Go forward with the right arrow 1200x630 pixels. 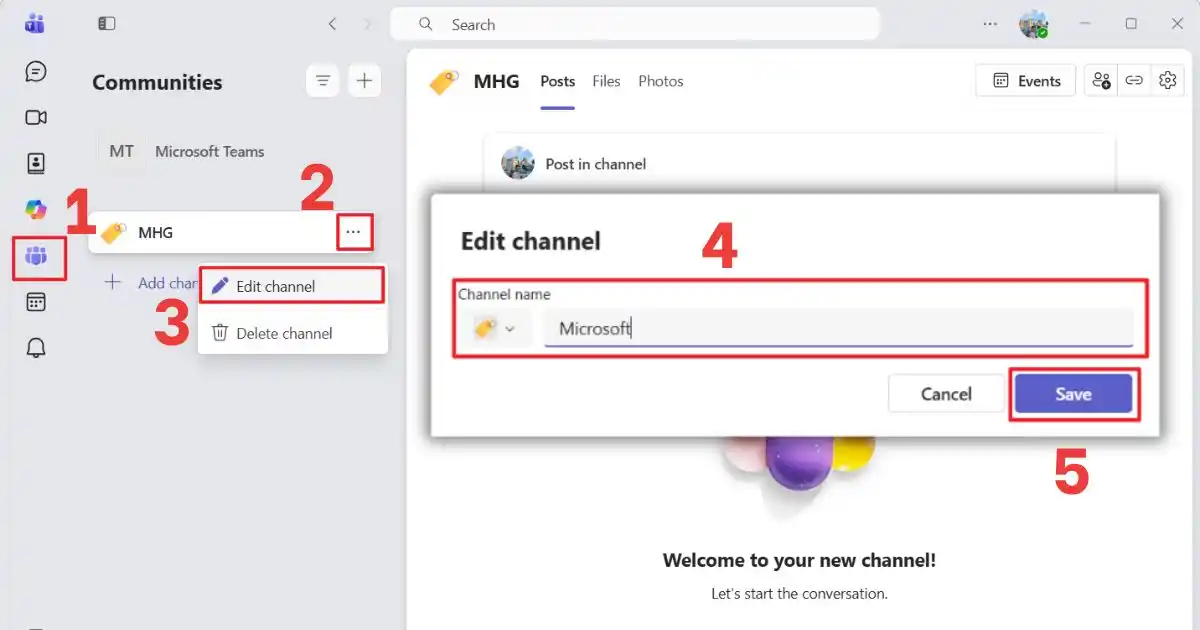click(367, 23)
